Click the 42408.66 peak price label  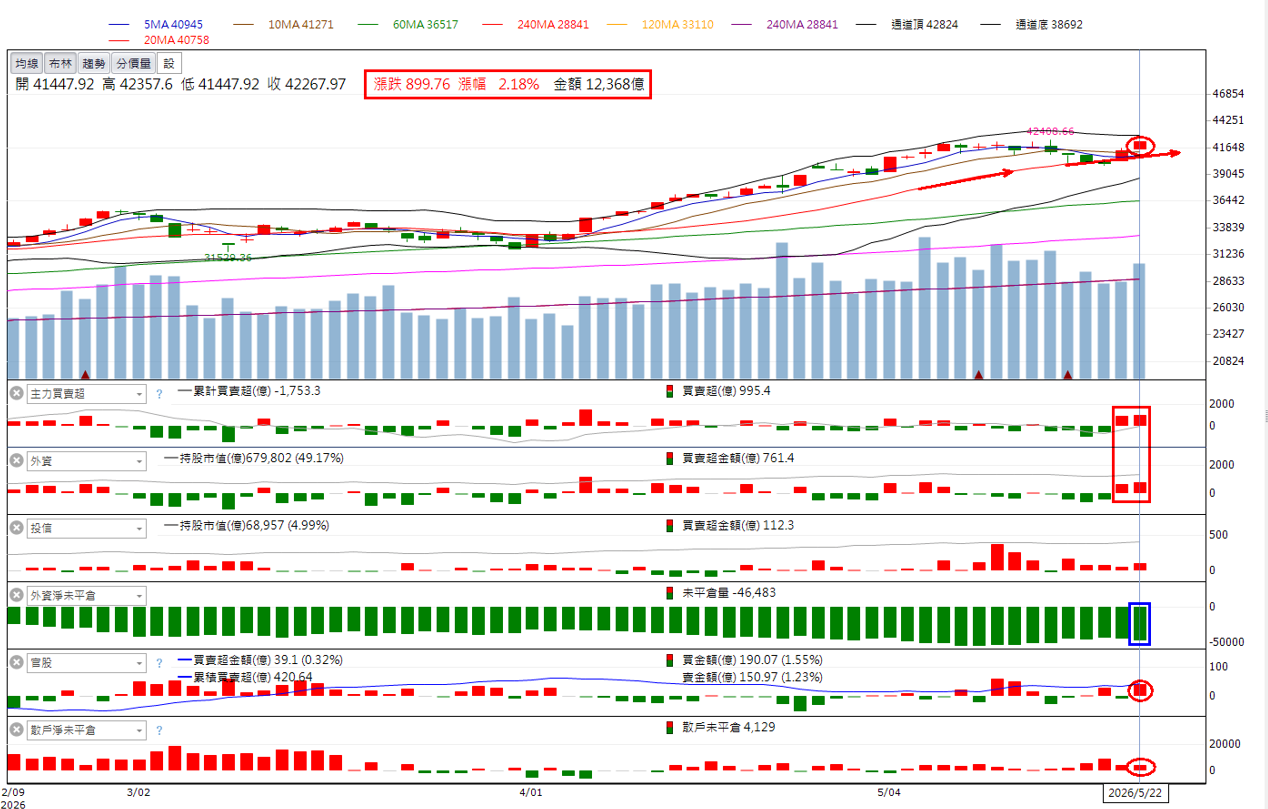pyautogui.click(x=1050, y=131)
